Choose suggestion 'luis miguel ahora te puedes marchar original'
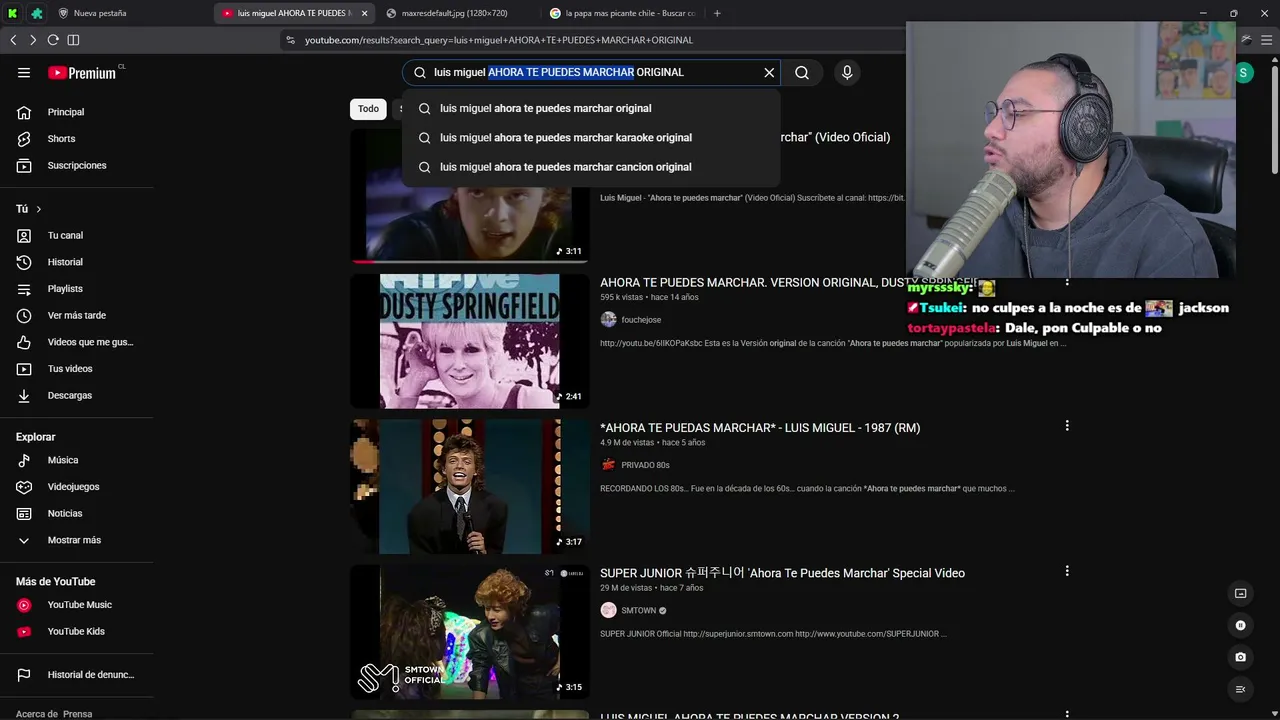 point(591,108)
